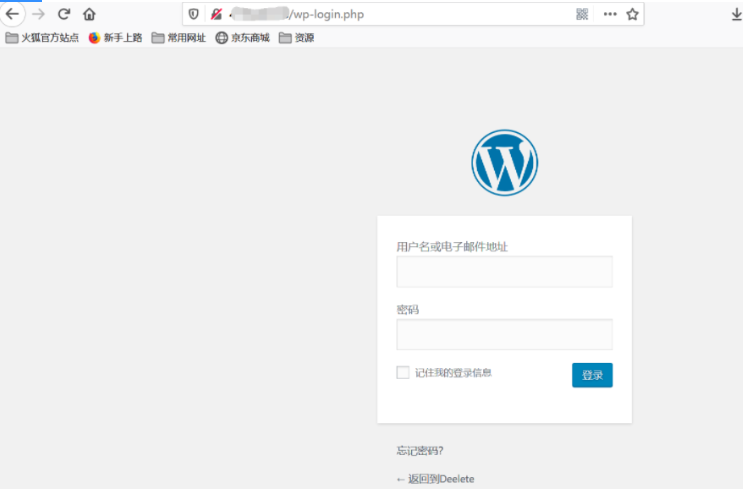Image resolution: width=743 pixels, height=489 pixels.
Task: Bookmark this page with the star
Action: tap(632, 14)
